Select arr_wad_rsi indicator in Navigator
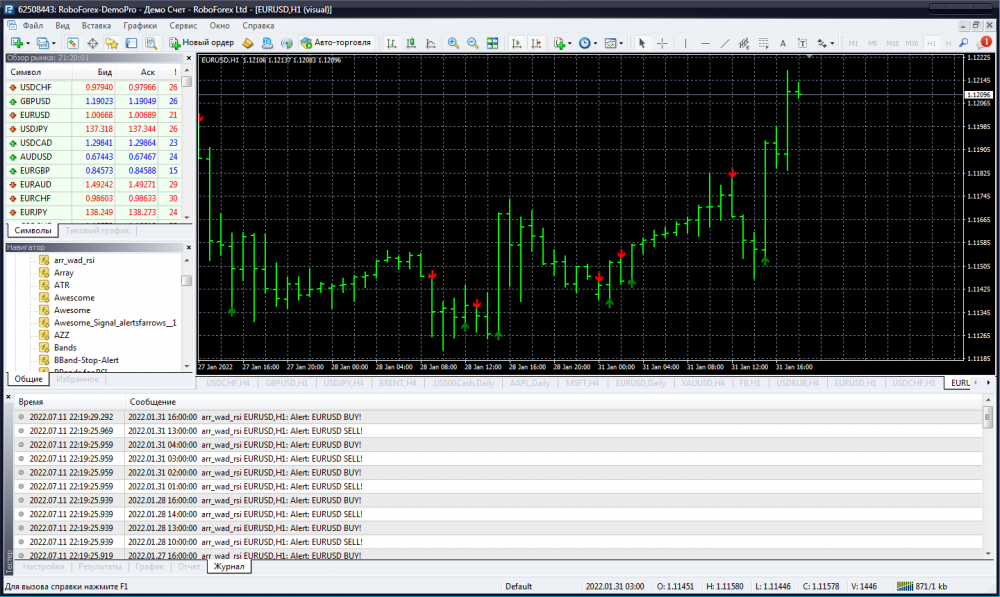Screen dimensions: 1000x597 (74, 260)
